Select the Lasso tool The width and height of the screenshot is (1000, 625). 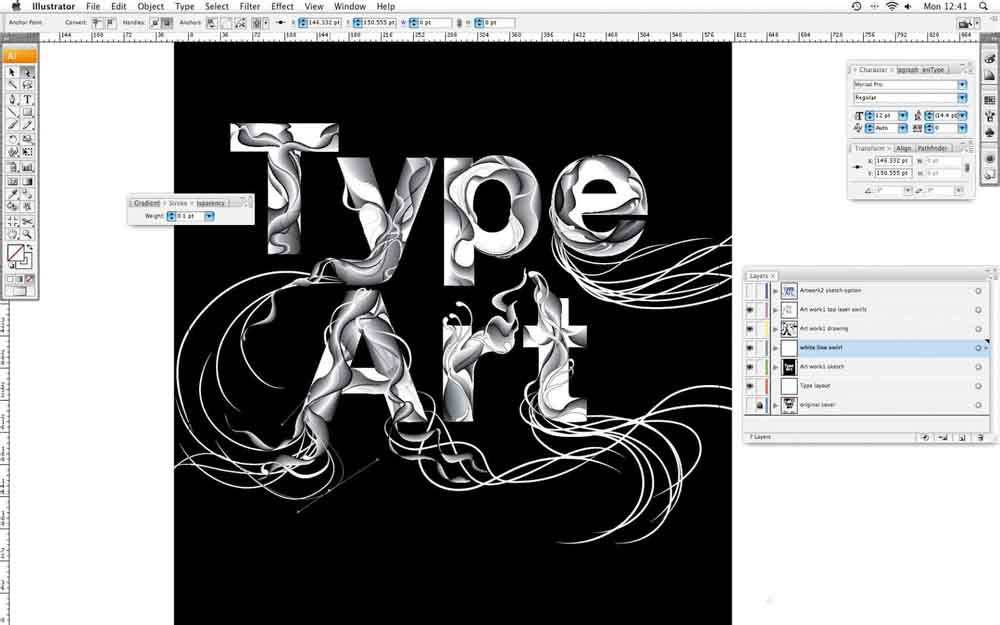27,85
